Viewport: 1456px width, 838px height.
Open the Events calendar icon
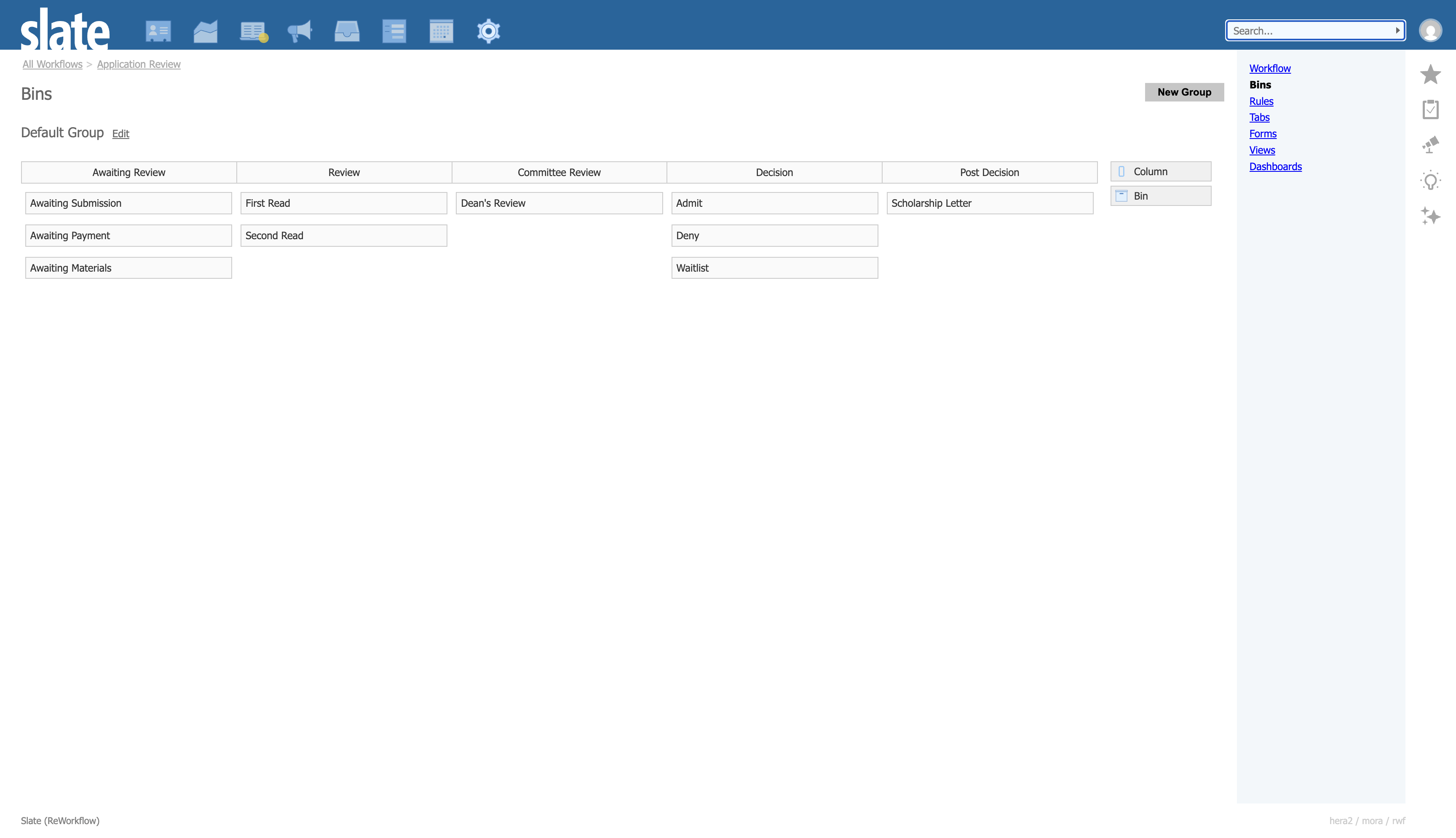(x=441, y=31)
